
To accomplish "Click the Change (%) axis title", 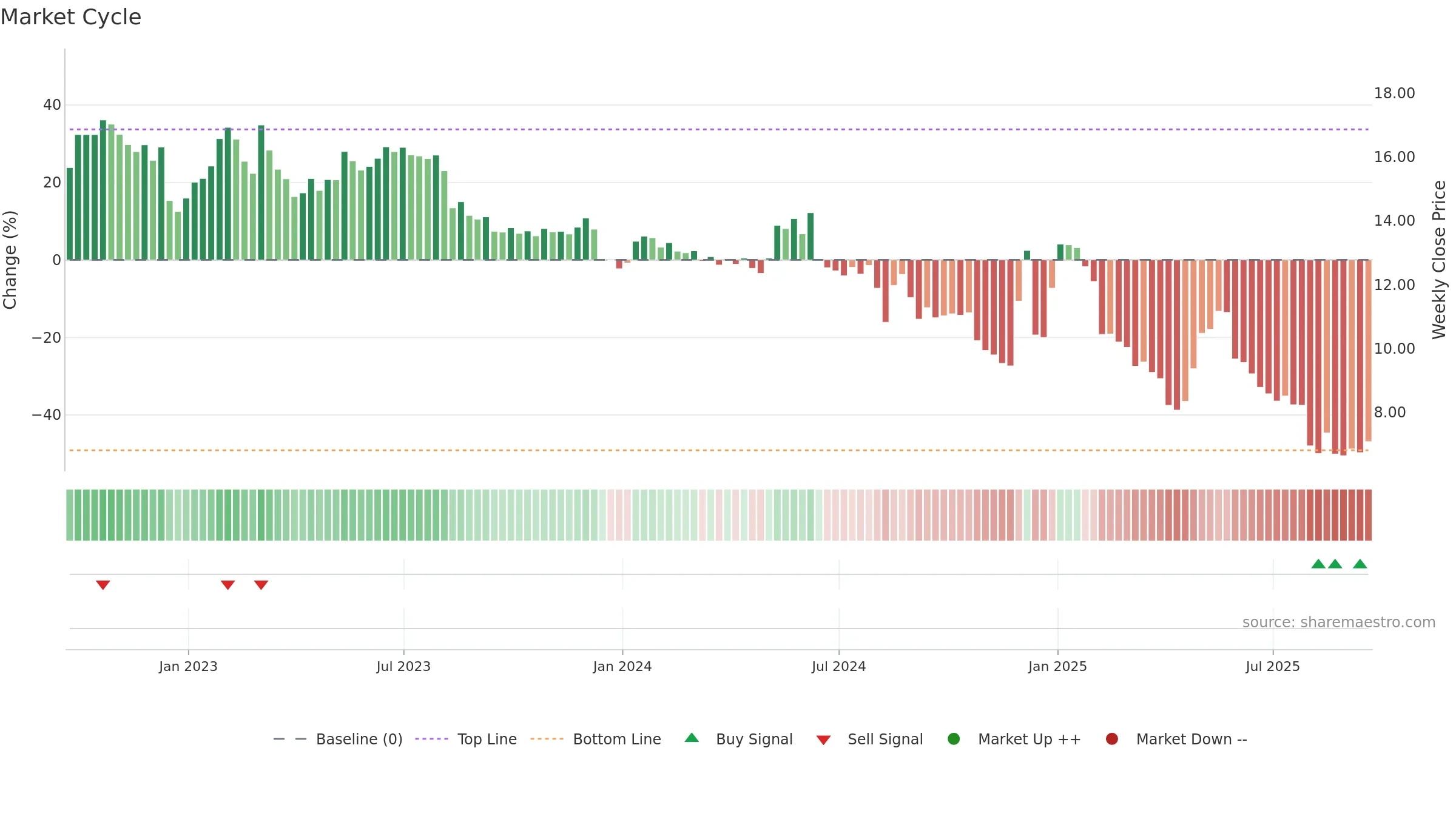I will click(10, 260).
